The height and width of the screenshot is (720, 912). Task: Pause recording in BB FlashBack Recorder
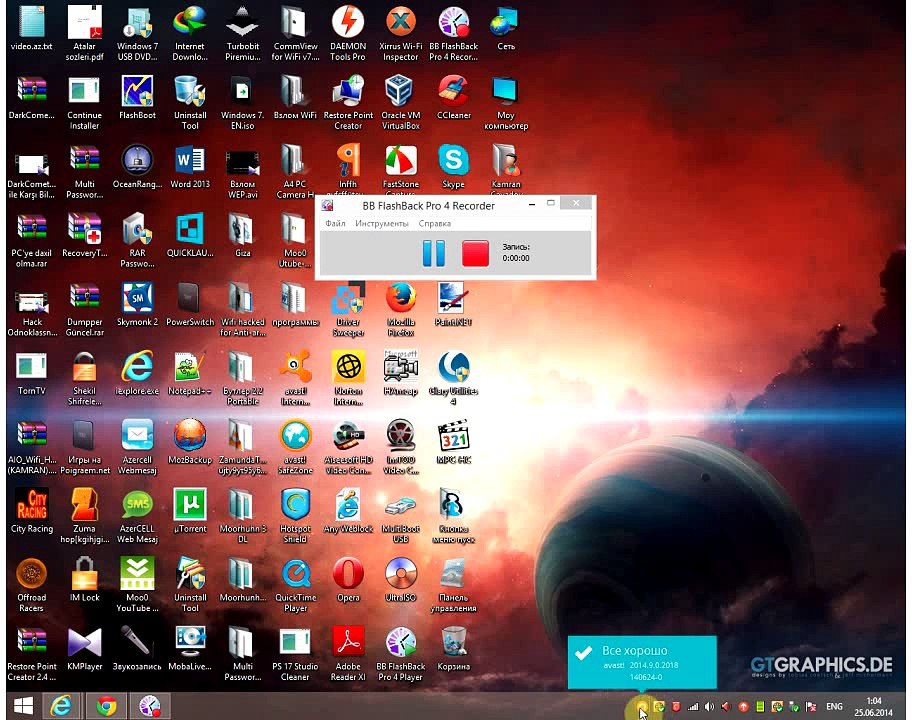[433, 254]
